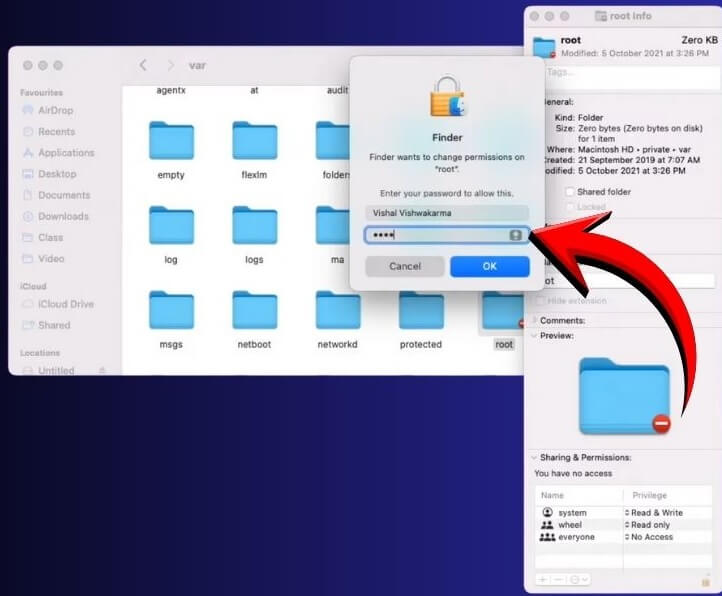722x596 pixels.
Task: Open Video folder in sidebar
Action: pos(51,258)
